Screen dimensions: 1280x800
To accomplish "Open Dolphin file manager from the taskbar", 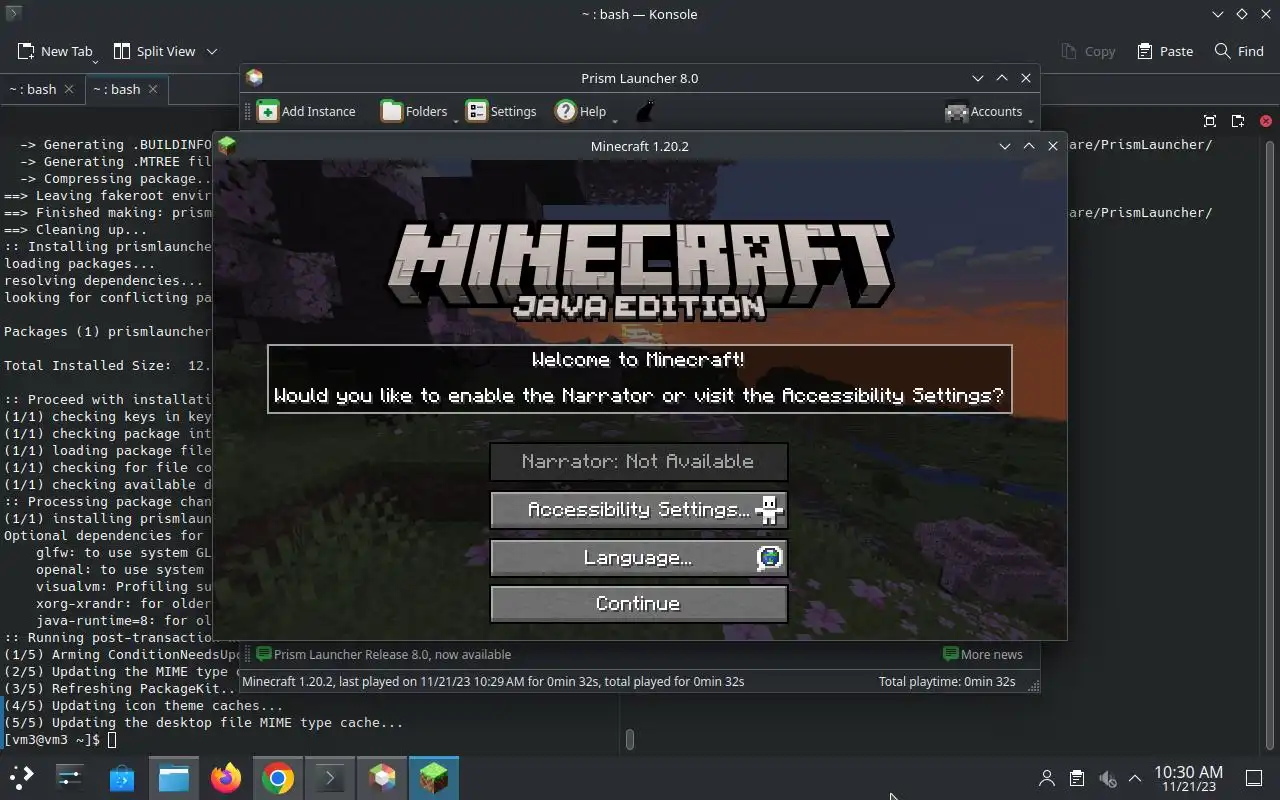I will [174, 777].
